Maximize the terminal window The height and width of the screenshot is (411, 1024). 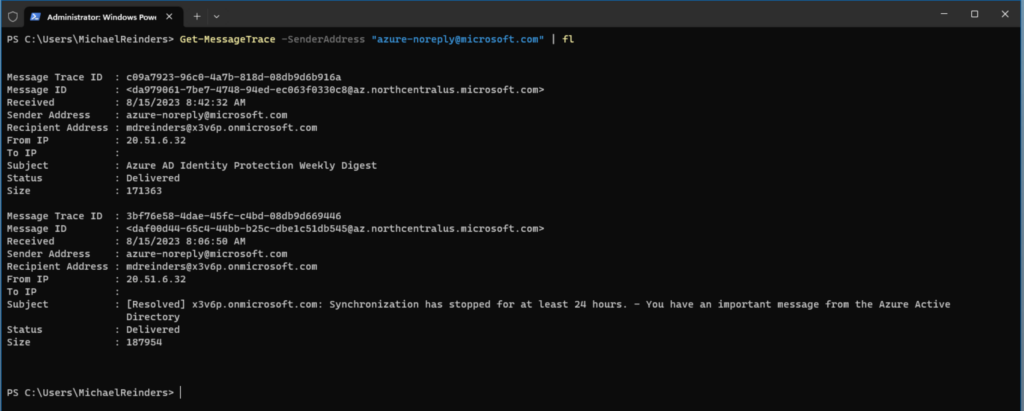pos(974,14)
